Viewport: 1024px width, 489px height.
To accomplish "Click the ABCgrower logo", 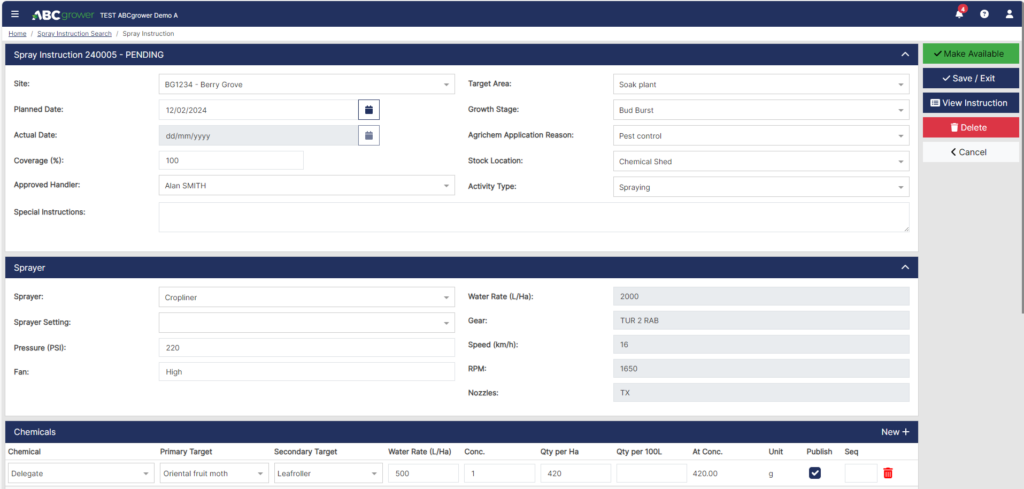I will click(x=63, y=14).
